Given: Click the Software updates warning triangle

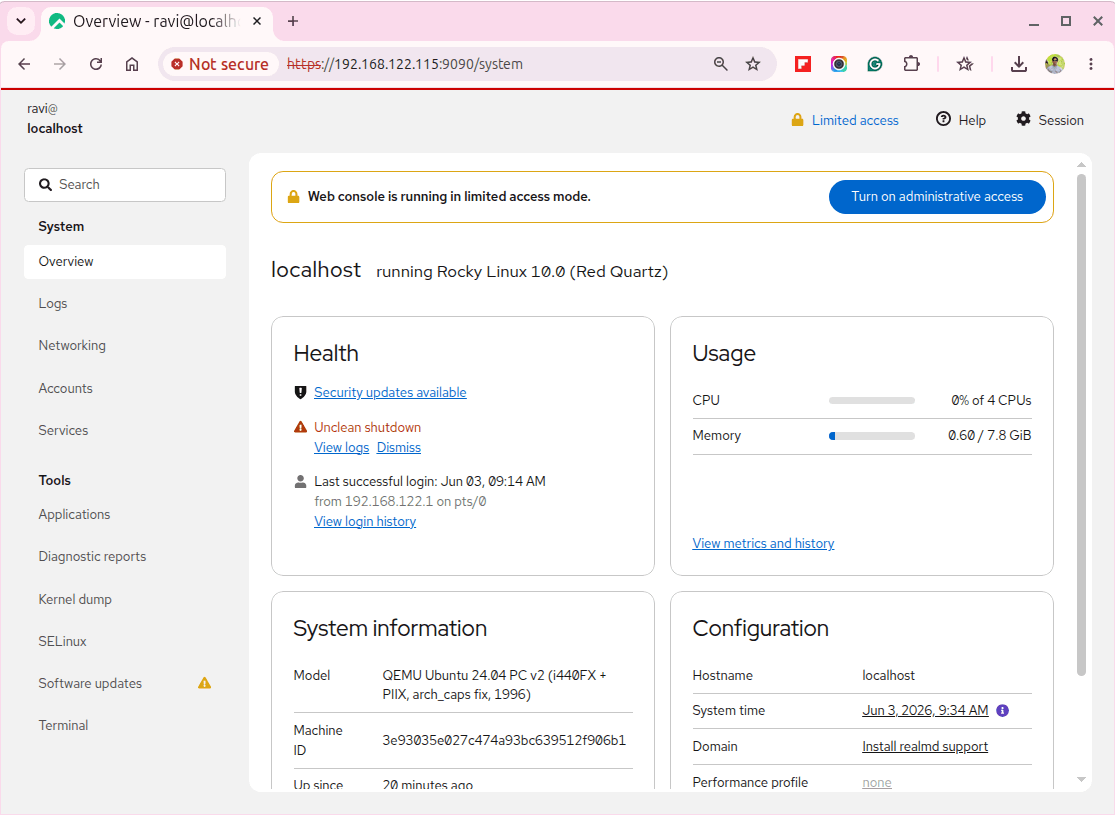Looking at the screenshot, I should (205, 683).
